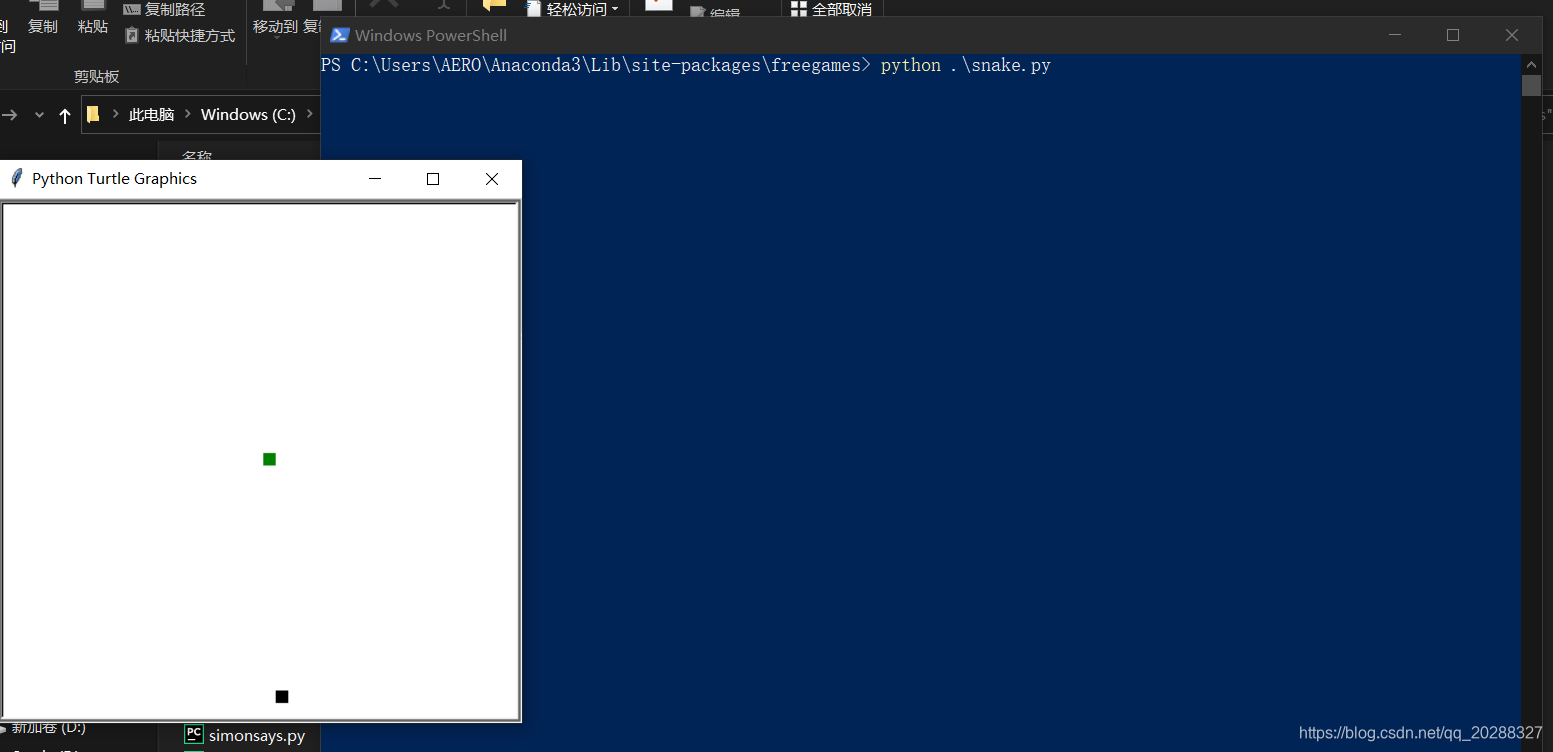The height and width of the screenshot is (752, 1553).
Task: Expand the 新加卷 (D:) tree node arrow
Action: point(3,728)
